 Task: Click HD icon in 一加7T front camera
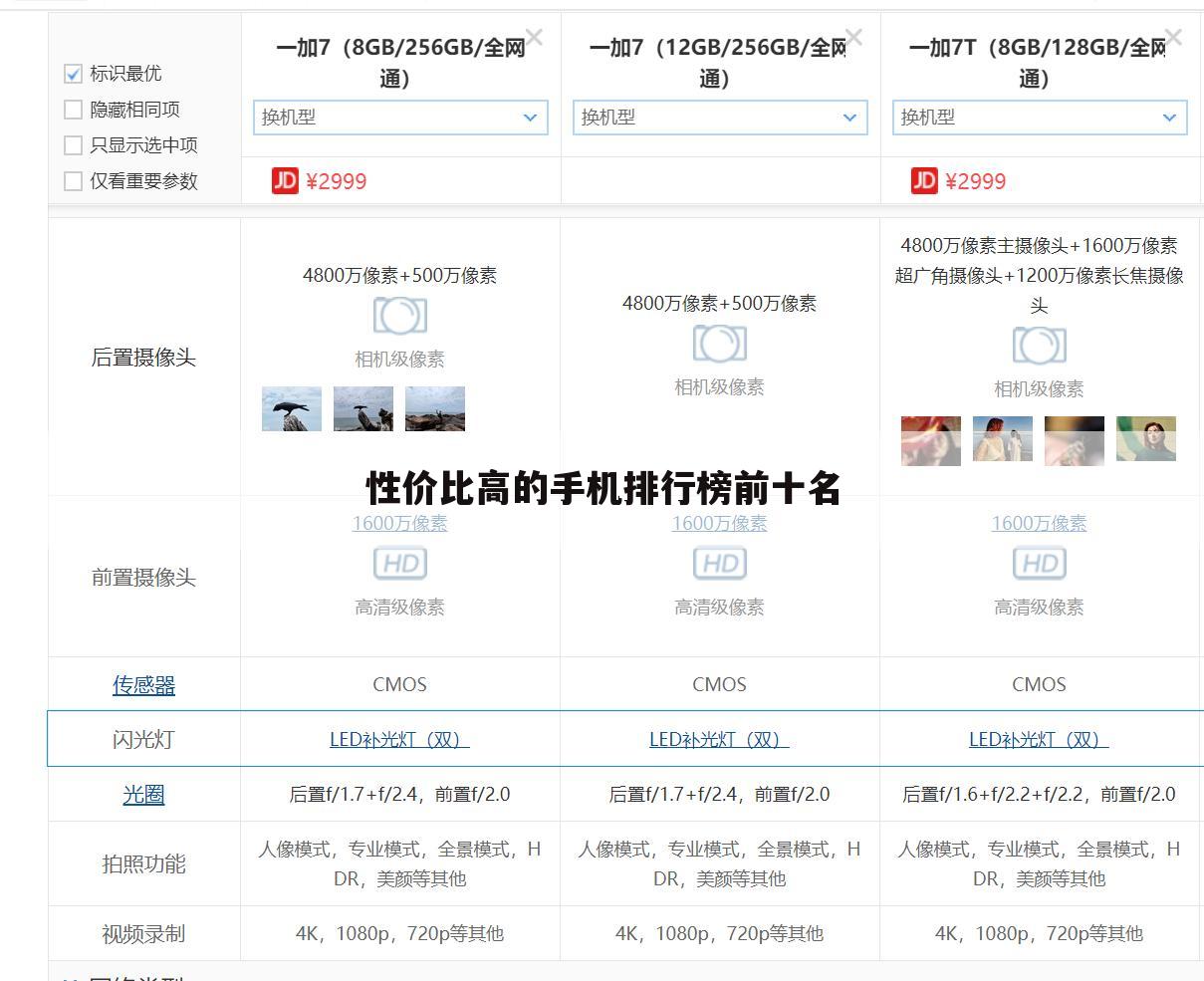click(x=1040, y=564)
